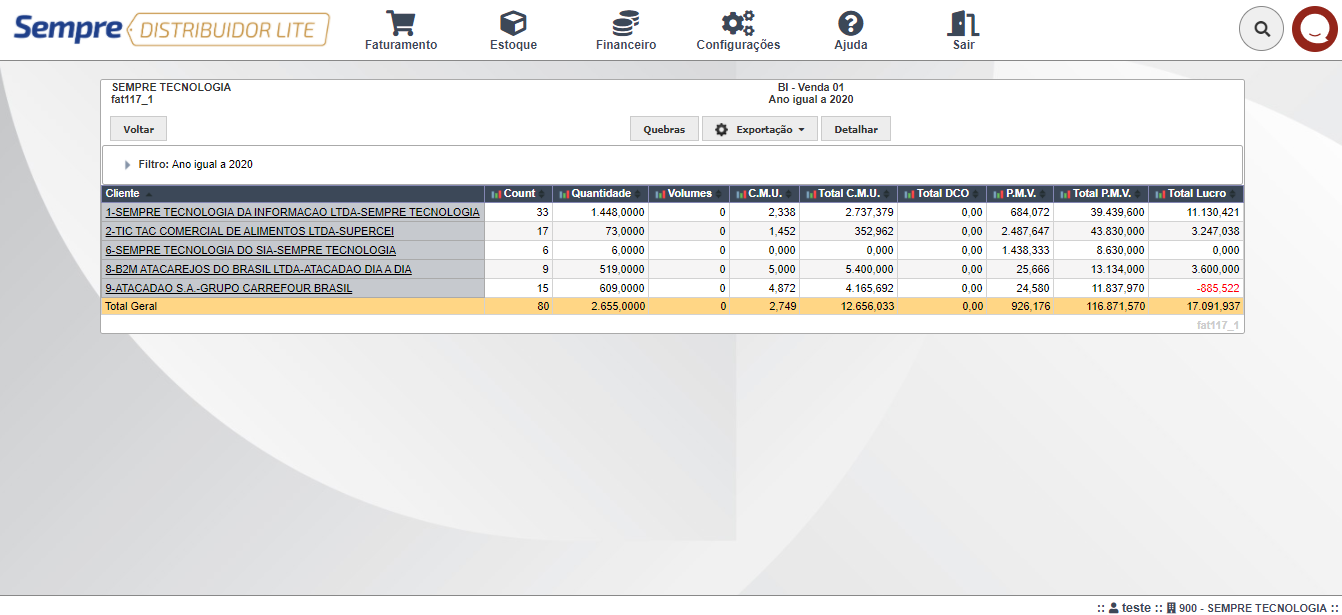The width and height of the screenshot is (1342, 615).
Task: Click the chart icon beside Total DCO header
Action: (909, 194)
